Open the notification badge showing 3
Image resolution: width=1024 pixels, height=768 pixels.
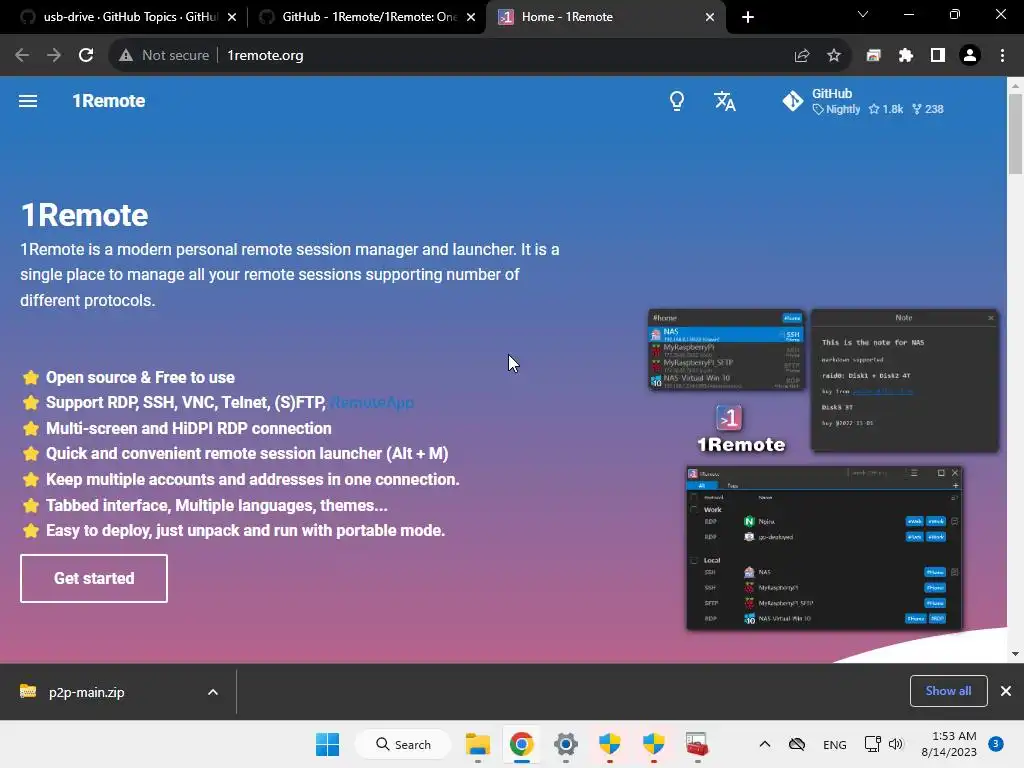point(996,744)
